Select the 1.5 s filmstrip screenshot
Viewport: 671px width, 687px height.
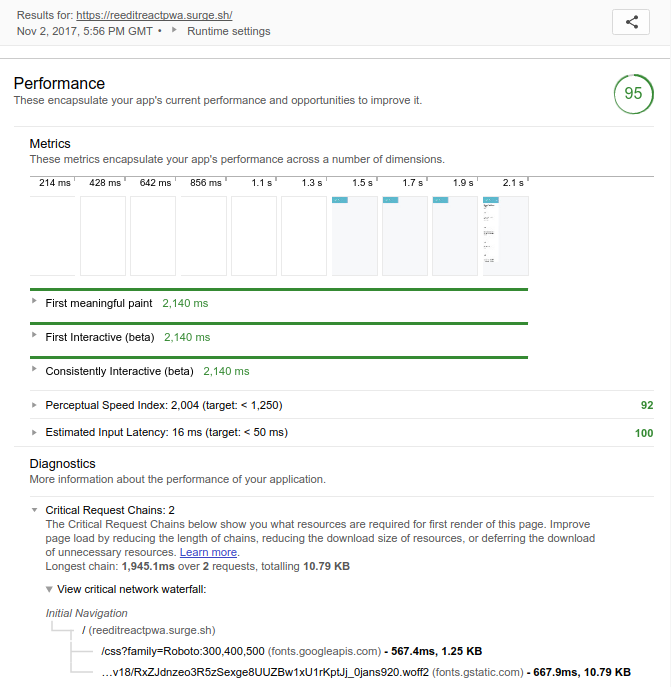pos(355,236)
